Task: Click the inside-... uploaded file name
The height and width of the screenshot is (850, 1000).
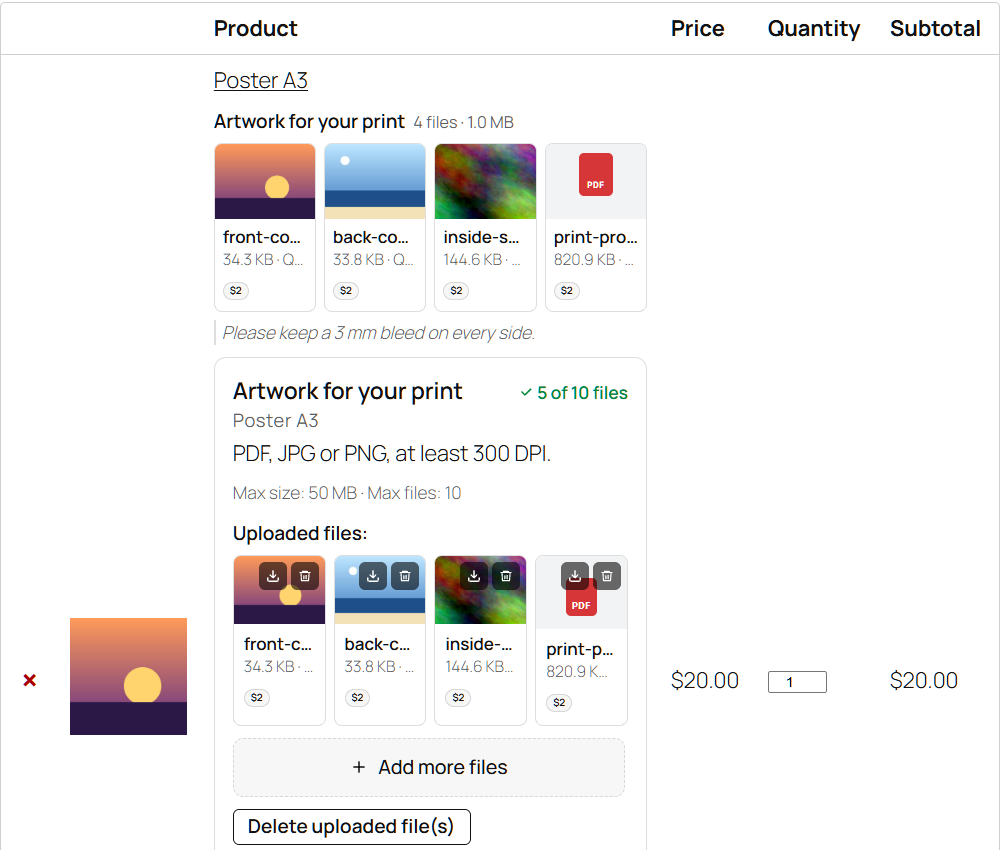Action: pyautogui.click(x=479, y=645)
